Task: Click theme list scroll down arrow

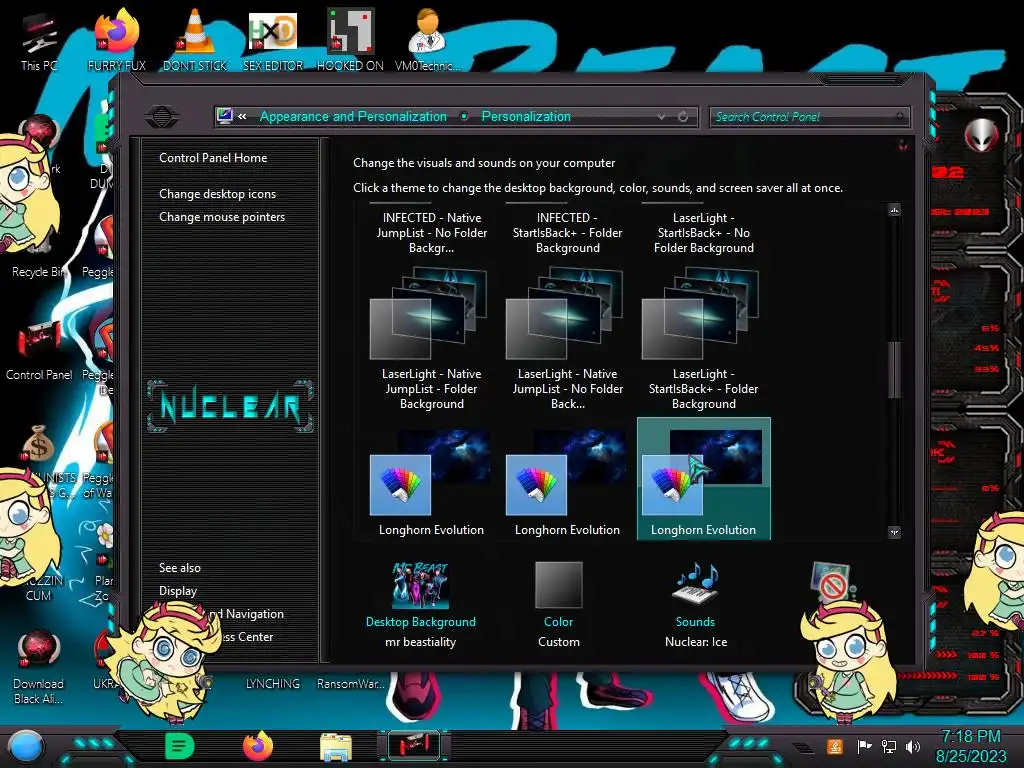Action: point(895,532)
